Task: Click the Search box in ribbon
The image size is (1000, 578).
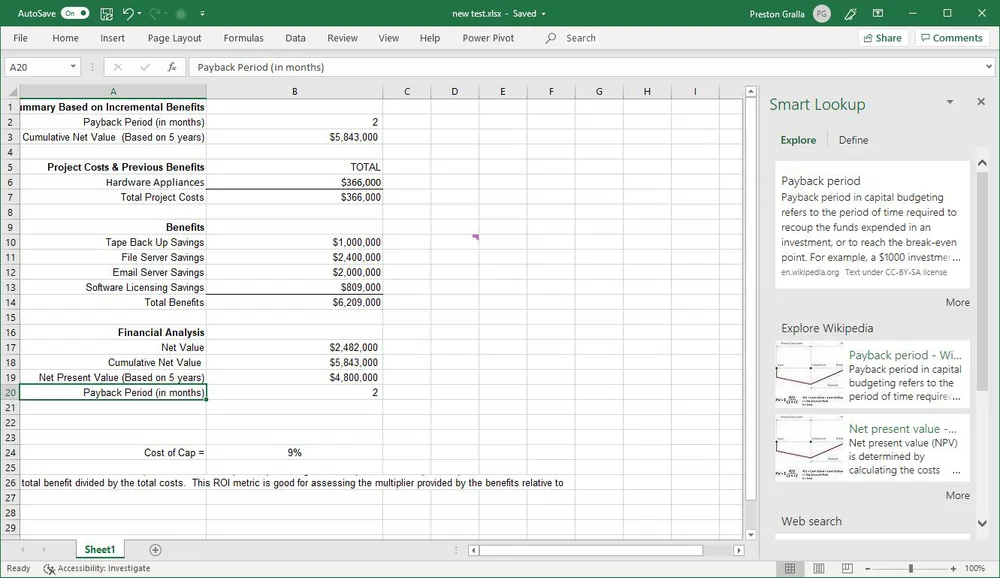Action: click(x=571, y=38)
